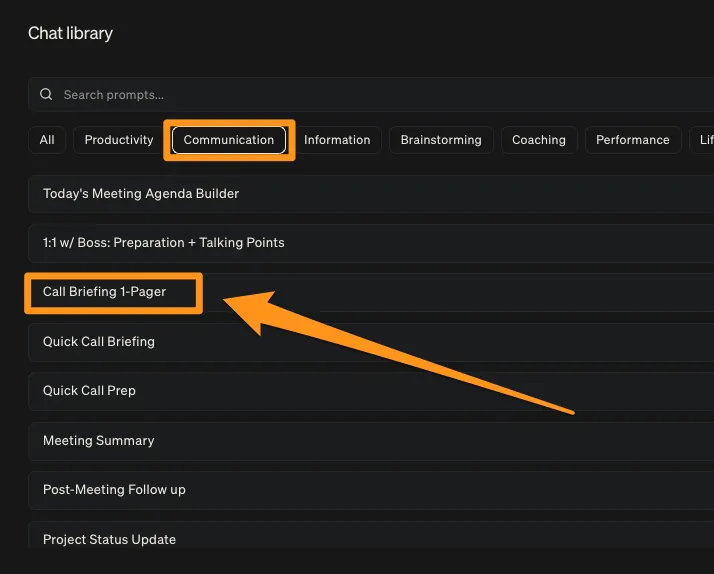Click the Chat library heading
Screen dimensions: 714x574
(70, 34)
